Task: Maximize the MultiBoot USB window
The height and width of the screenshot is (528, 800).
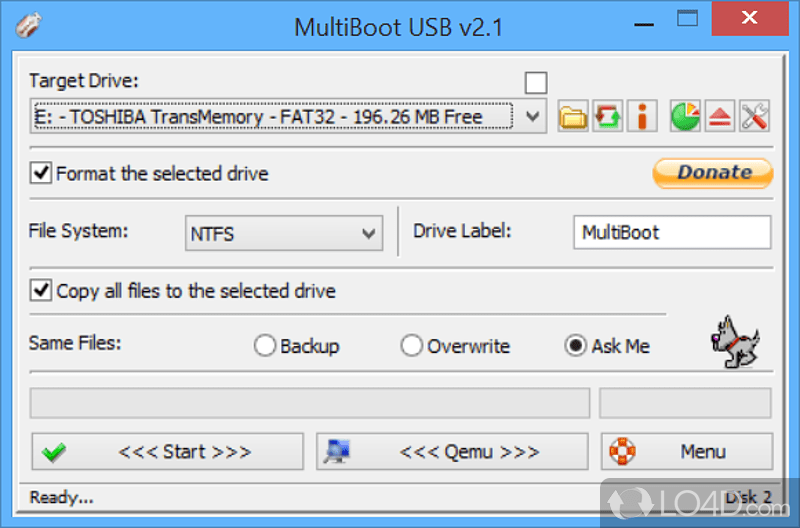Action: pos(687,19)
